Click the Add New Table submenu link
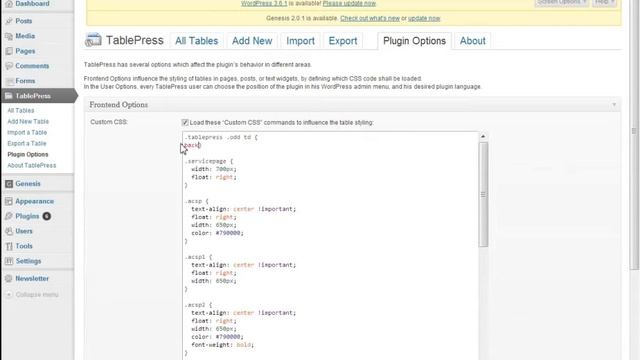 pyautogui.click(x=28, y=122)
